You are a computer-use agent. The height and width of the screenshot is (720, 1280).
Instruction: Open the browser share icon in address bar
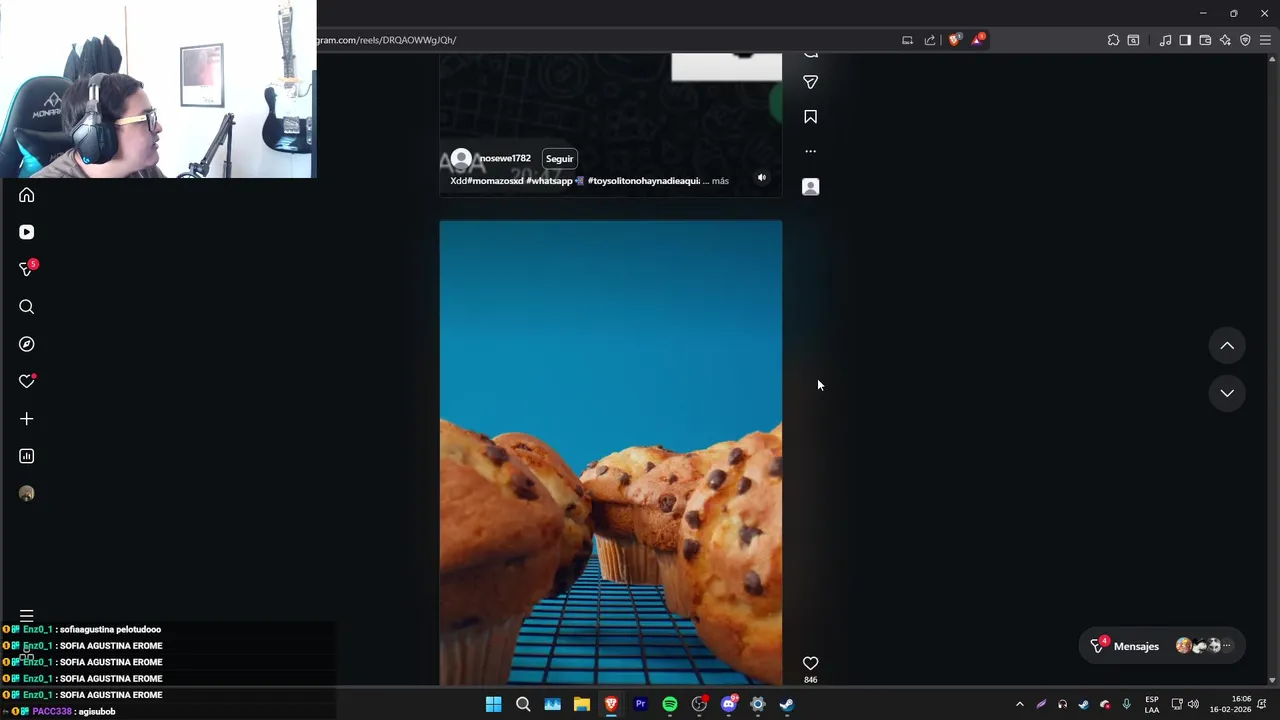pos(930,40)
